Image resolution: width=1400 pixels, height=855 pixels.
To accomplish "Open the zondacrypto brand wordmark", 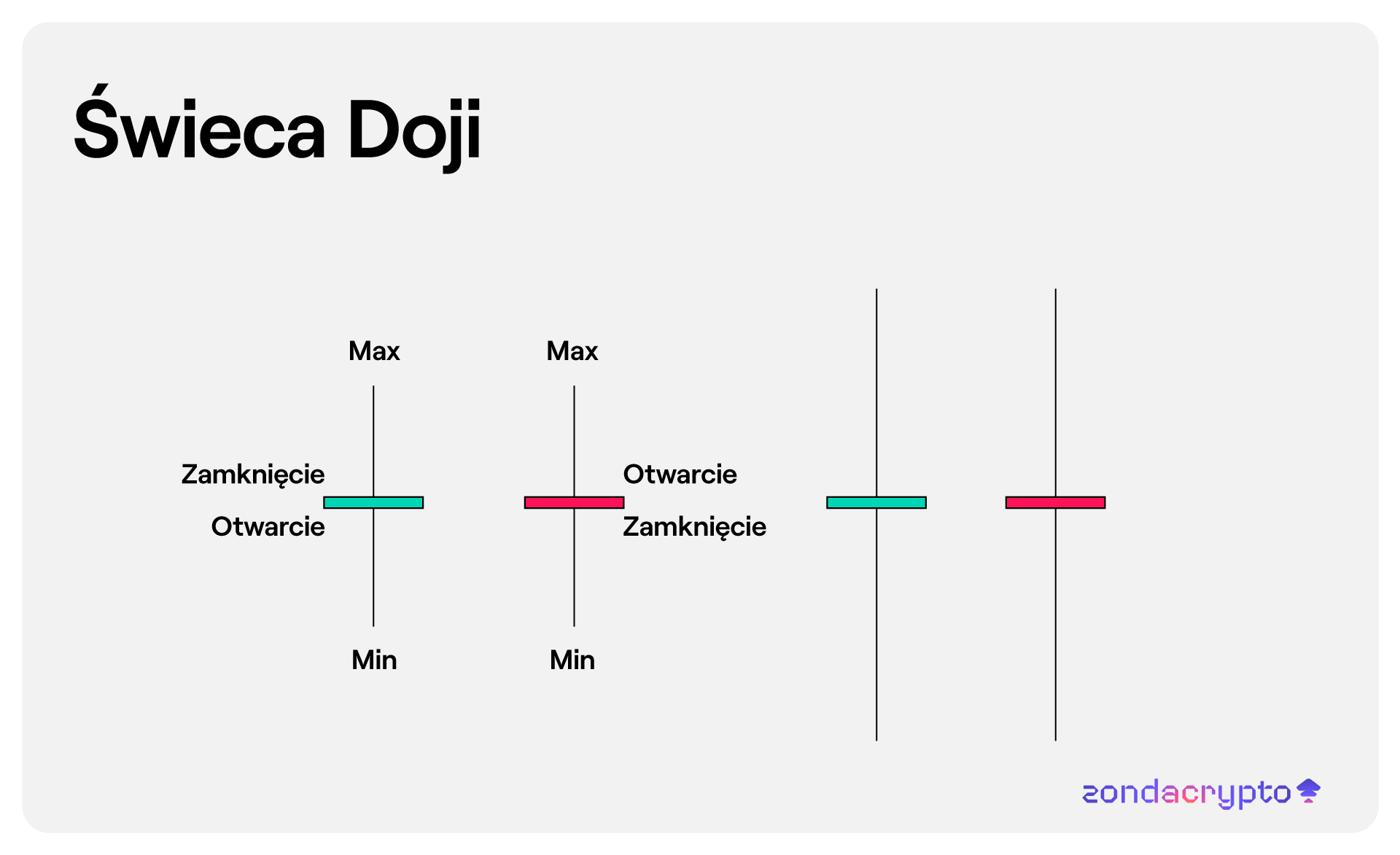I will click(x=1186, y=793).
